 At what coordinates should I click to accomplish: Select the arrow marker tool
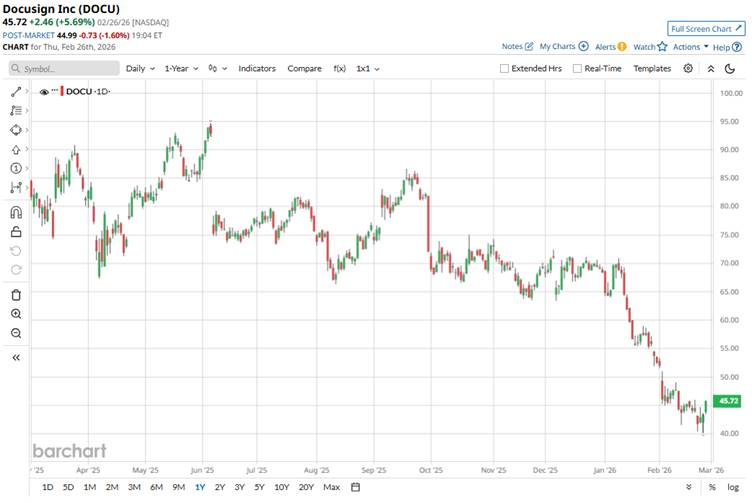(x=16, y=150)
